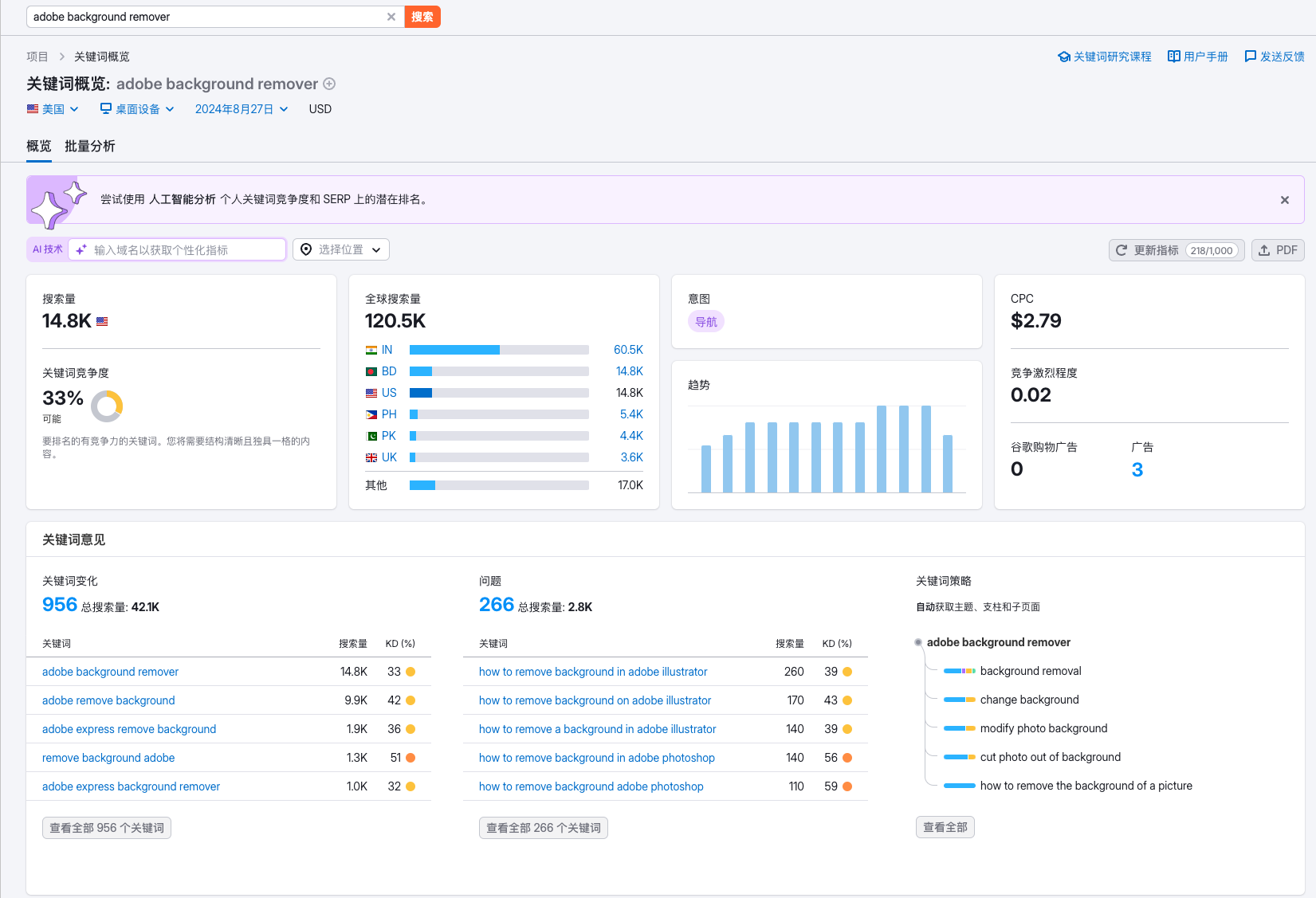Click 查看全部 266 个关键词 button
Screen dimensions: 1316x898
pyautogui.click(x=544, y=828)
